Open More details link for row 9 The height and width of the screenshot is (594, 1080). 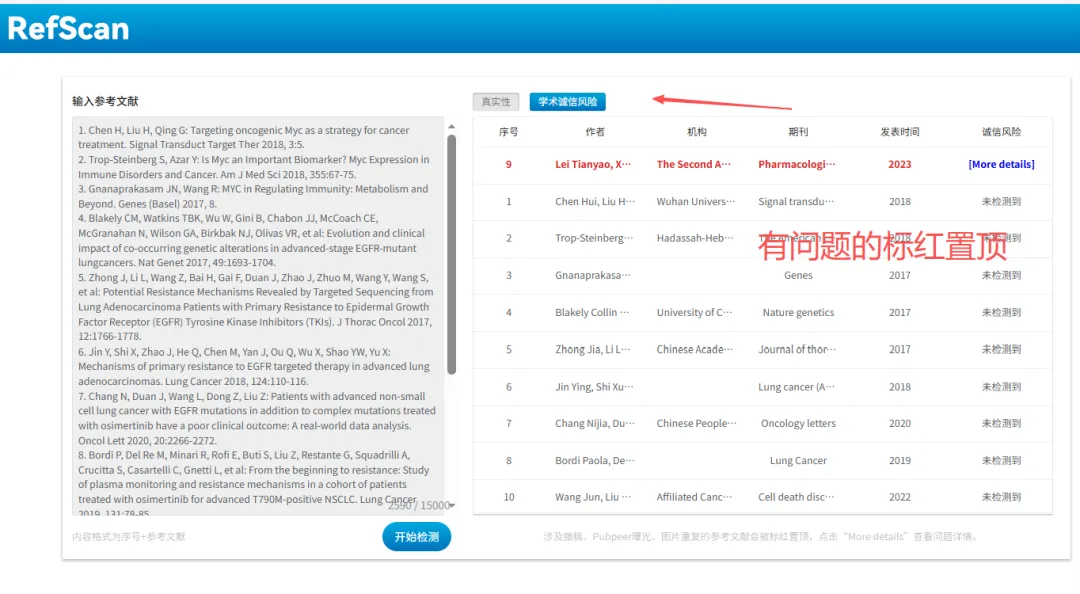1001,164
